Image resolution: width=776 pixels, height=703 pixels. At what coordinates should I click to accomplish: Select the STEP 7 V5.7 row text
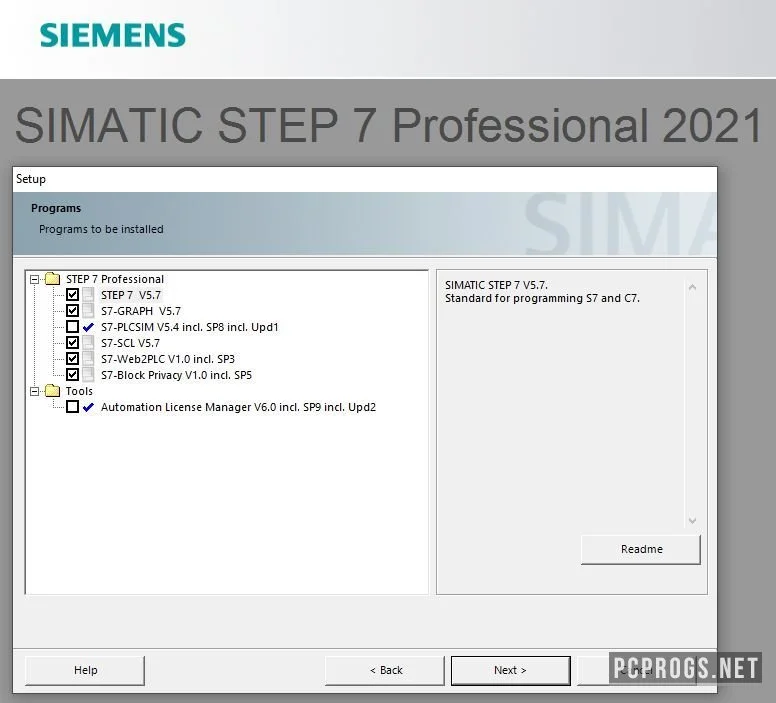(131, 295)
